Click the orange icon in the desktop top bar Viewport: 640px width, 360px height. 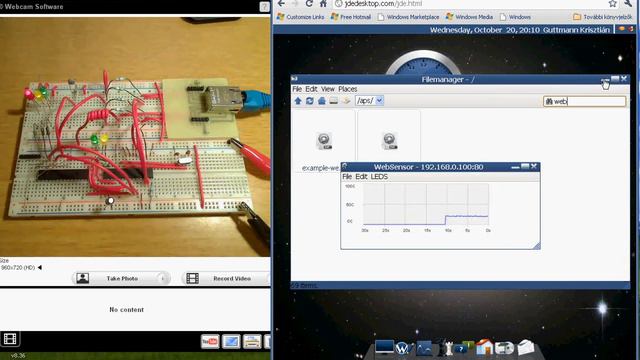click(622, 29)
